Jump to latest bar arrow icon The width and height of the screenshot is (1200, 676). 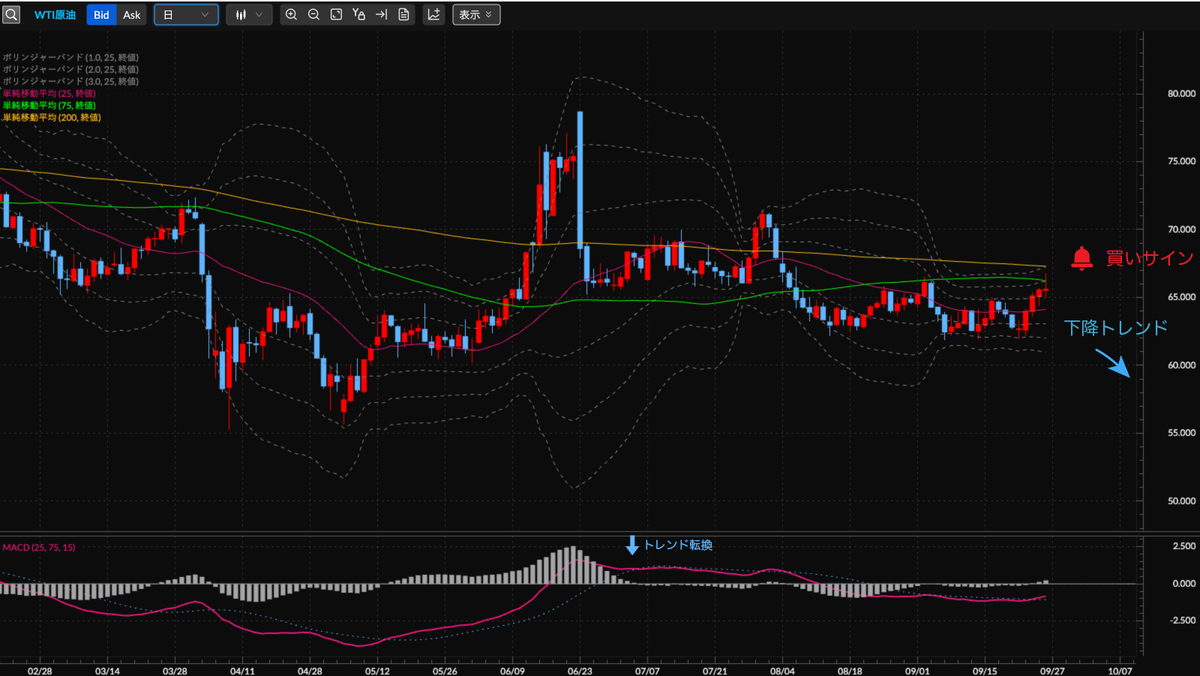tap(381, 15)
